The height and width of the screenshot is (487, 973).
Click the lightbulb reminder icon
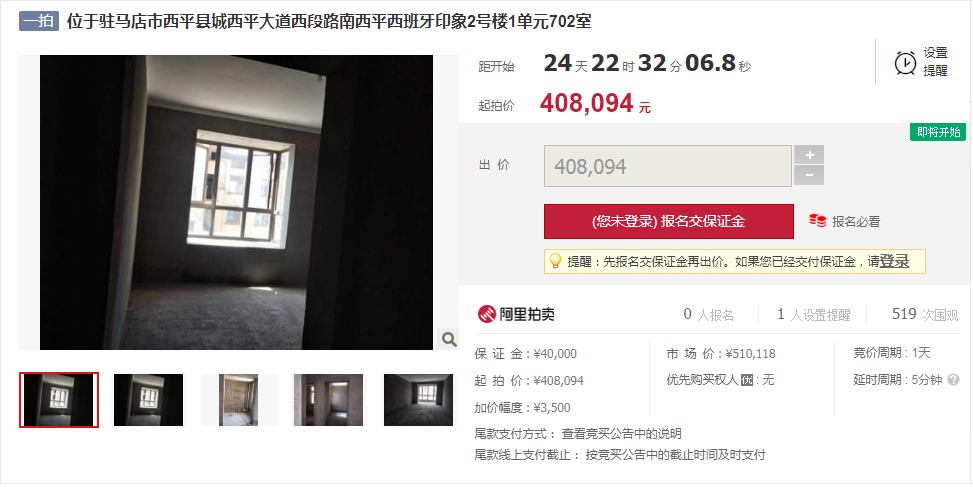click(x=555, y=261)
